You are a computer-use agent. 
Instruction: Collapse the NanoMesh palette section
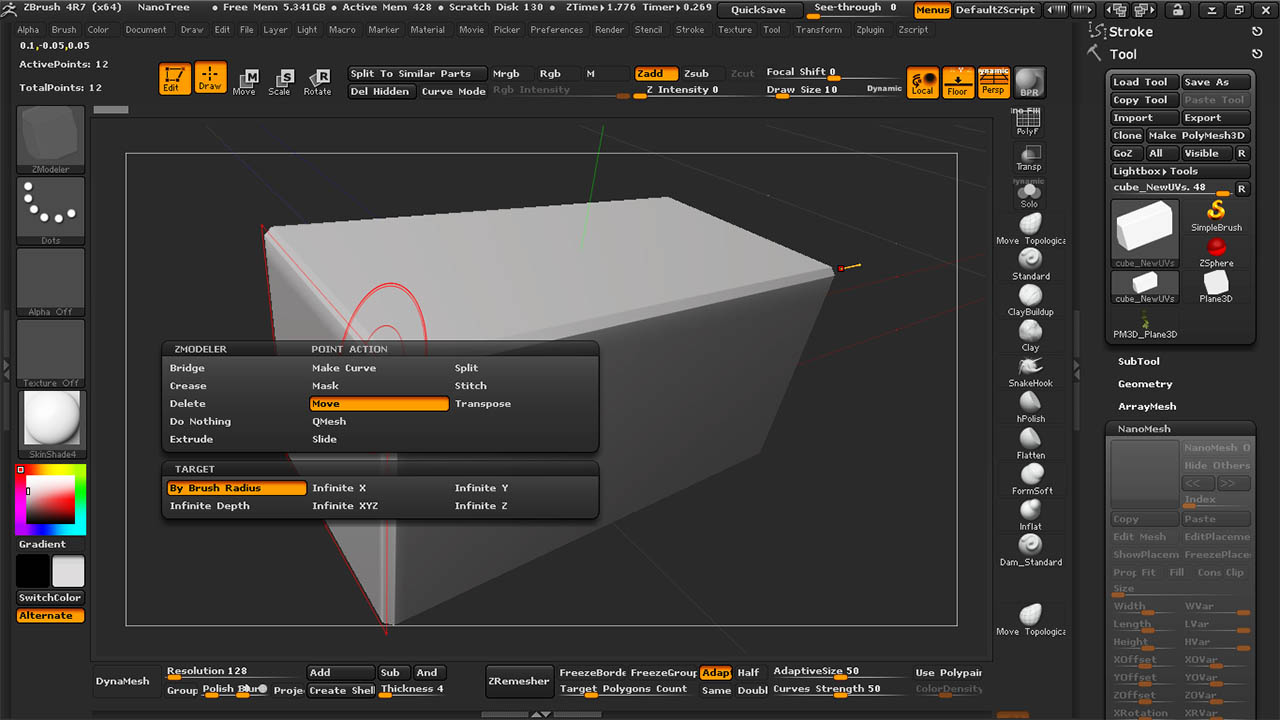pos(1144,429)
